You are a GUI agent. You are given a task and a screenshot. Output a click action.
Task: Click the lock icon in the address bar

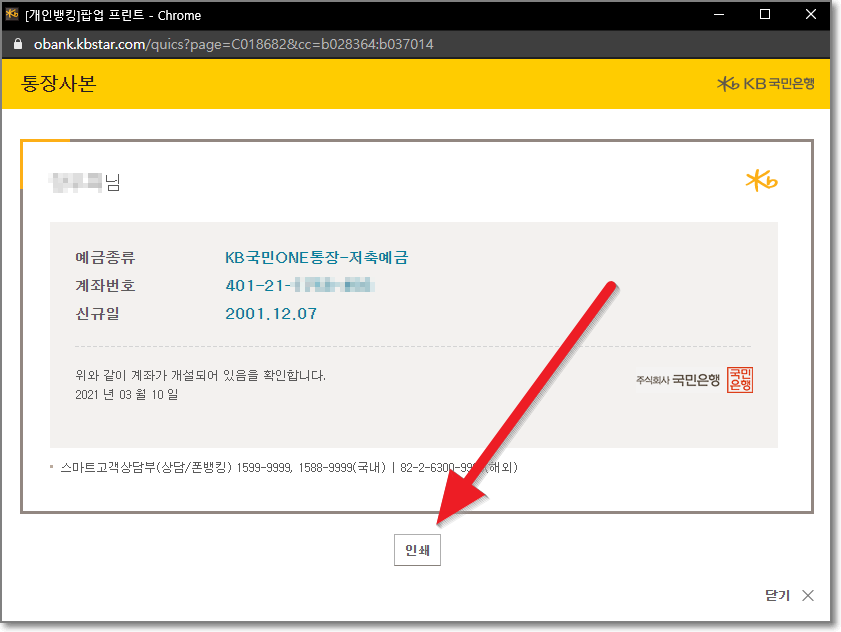[18, 44]
